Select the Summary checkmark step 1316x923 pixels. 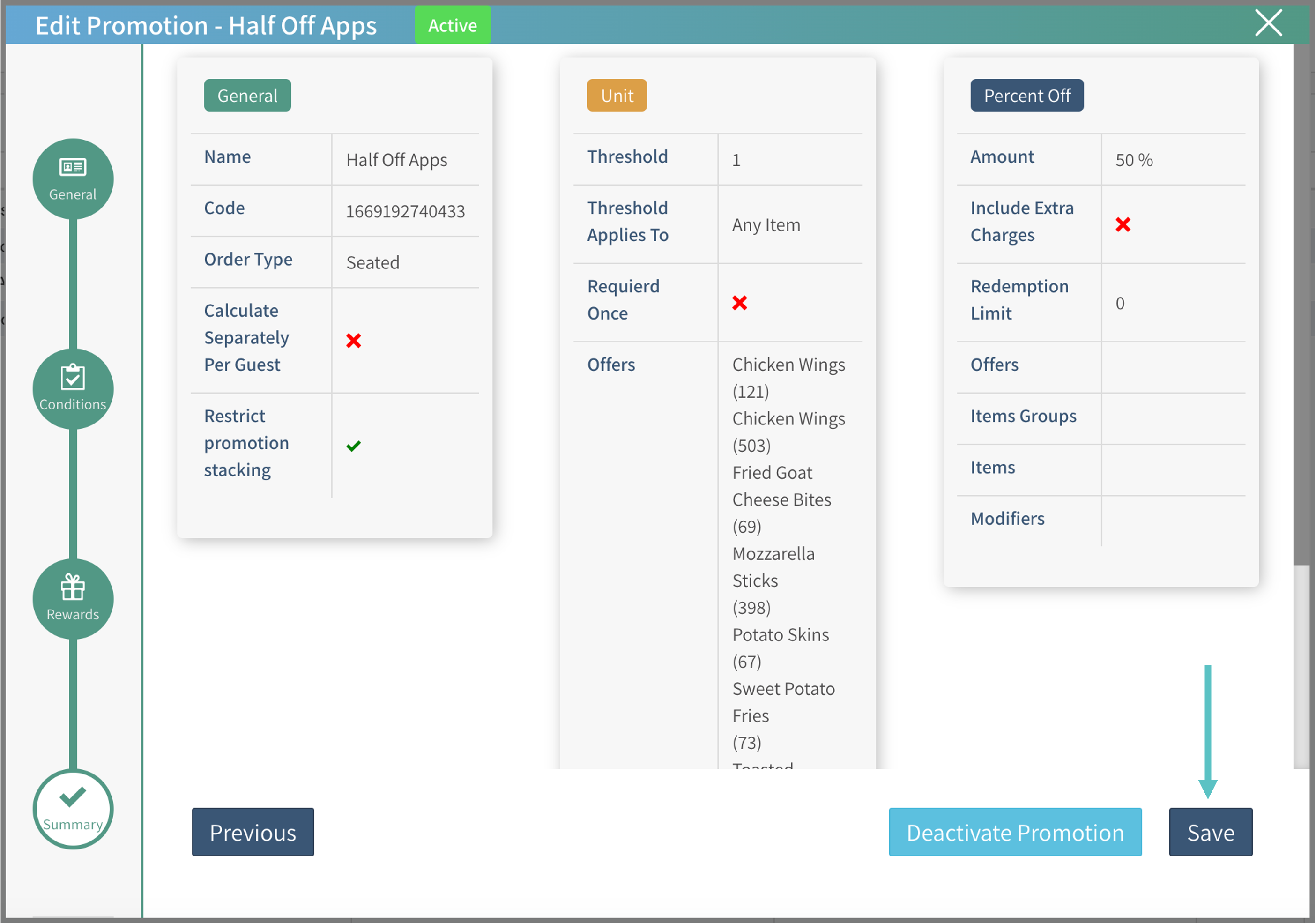73,809
